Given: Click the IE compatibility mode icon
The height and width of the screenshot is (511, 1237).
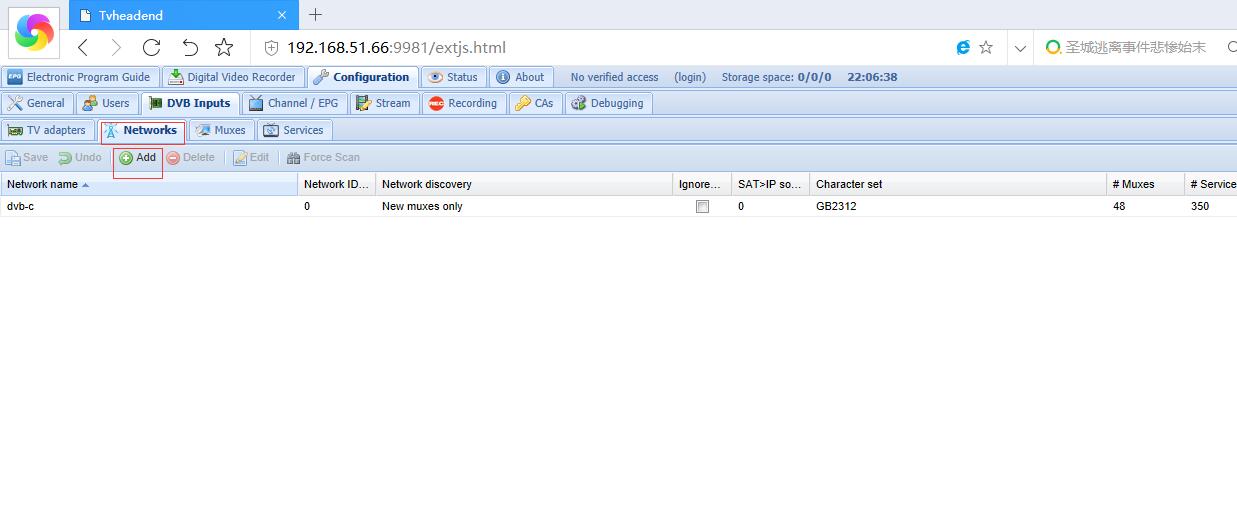Looking at the screenshot, I should tap(963, 47).
